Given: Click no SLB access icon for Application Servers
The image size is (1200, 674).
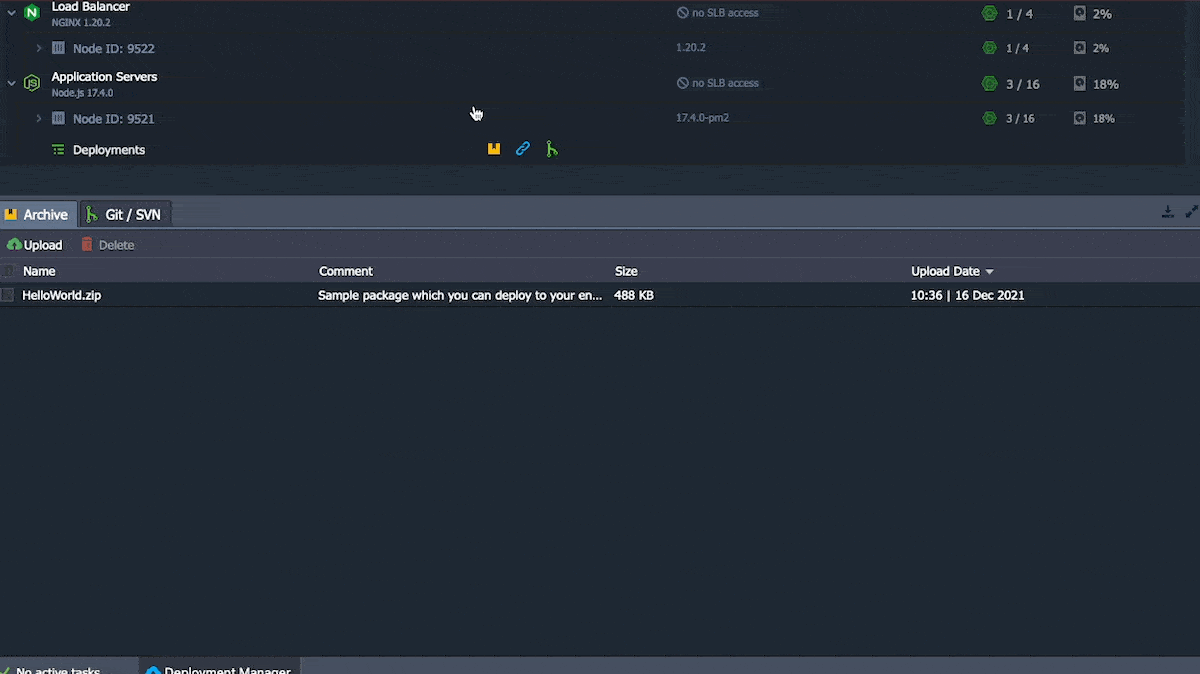Looking at the screenshot, I should 683,83.
